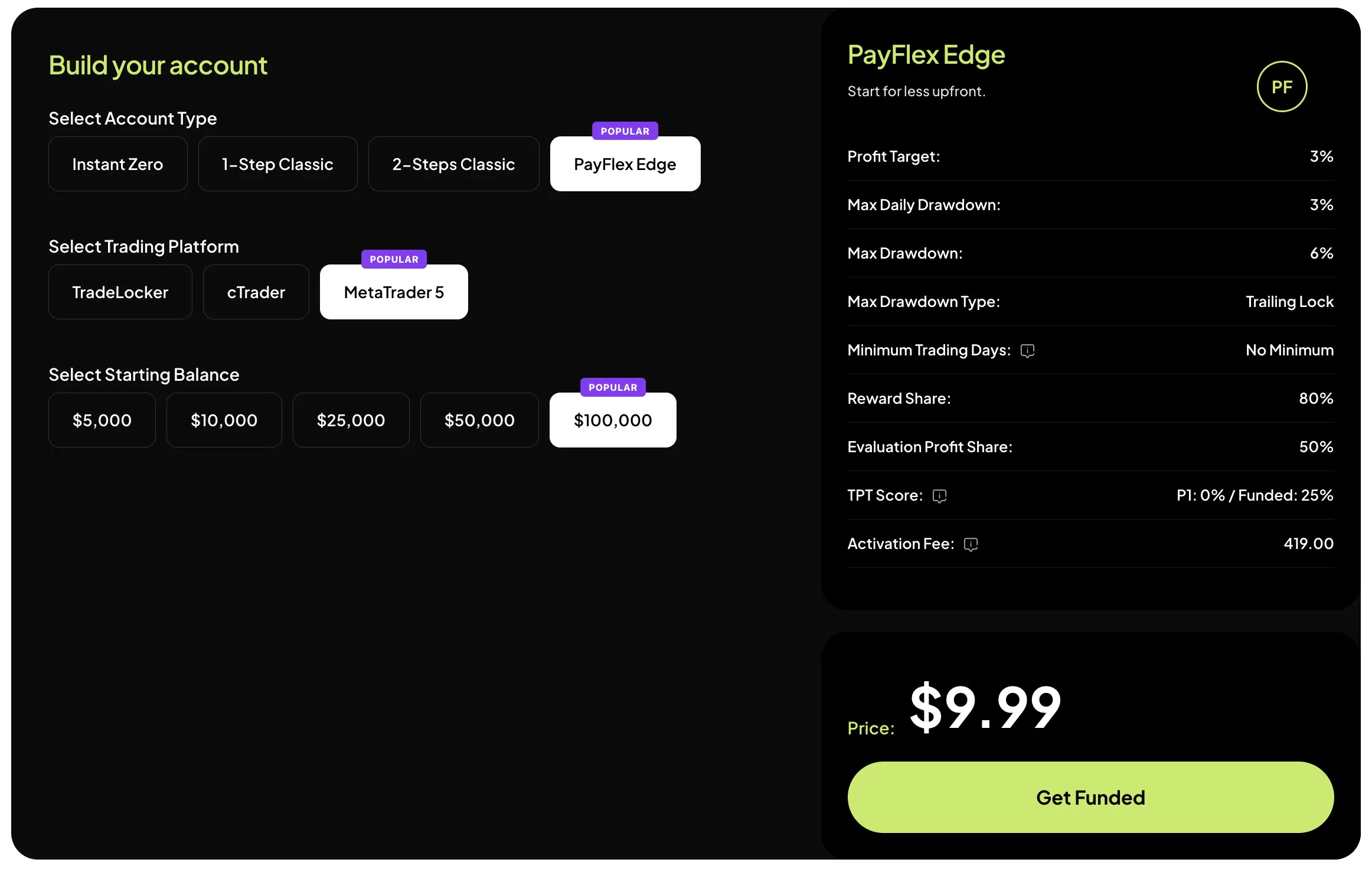The height and width of the screenshot is (869, 1372).
Task: Click POPULAR badge above MetaTrader 5
Action: 394,259
